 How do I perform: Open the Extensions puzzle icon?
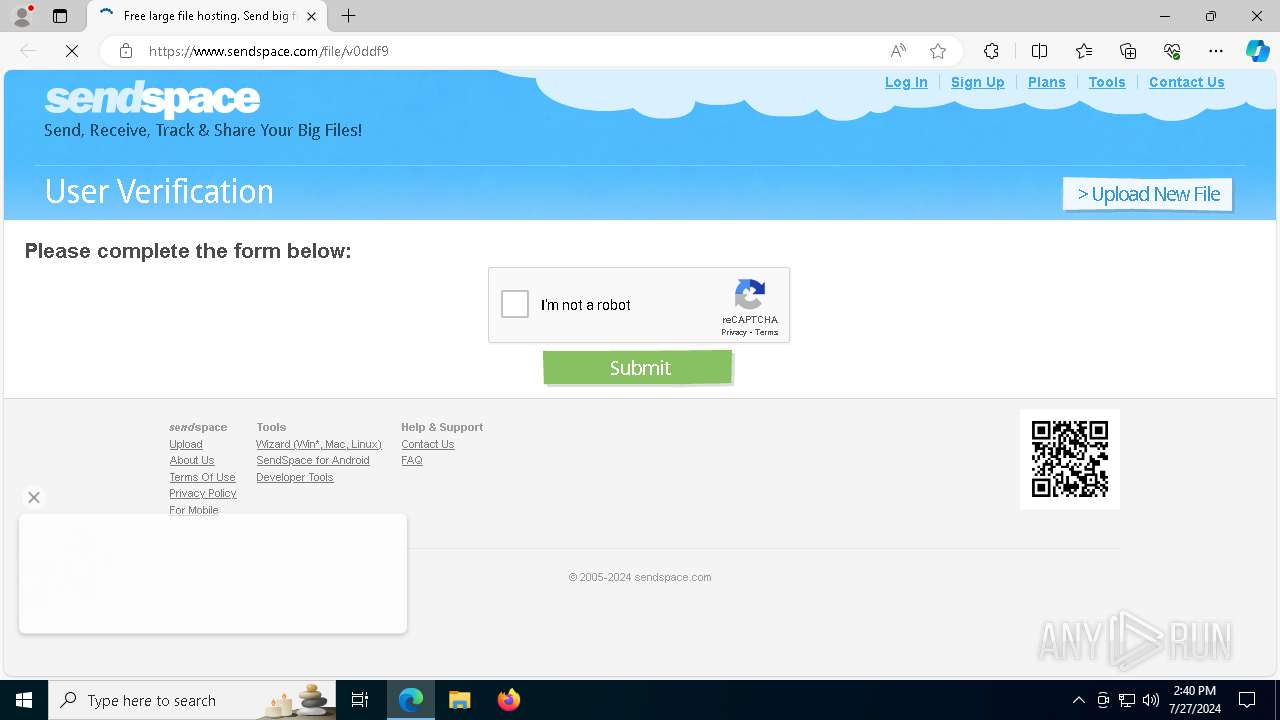(x=991, y=51)
